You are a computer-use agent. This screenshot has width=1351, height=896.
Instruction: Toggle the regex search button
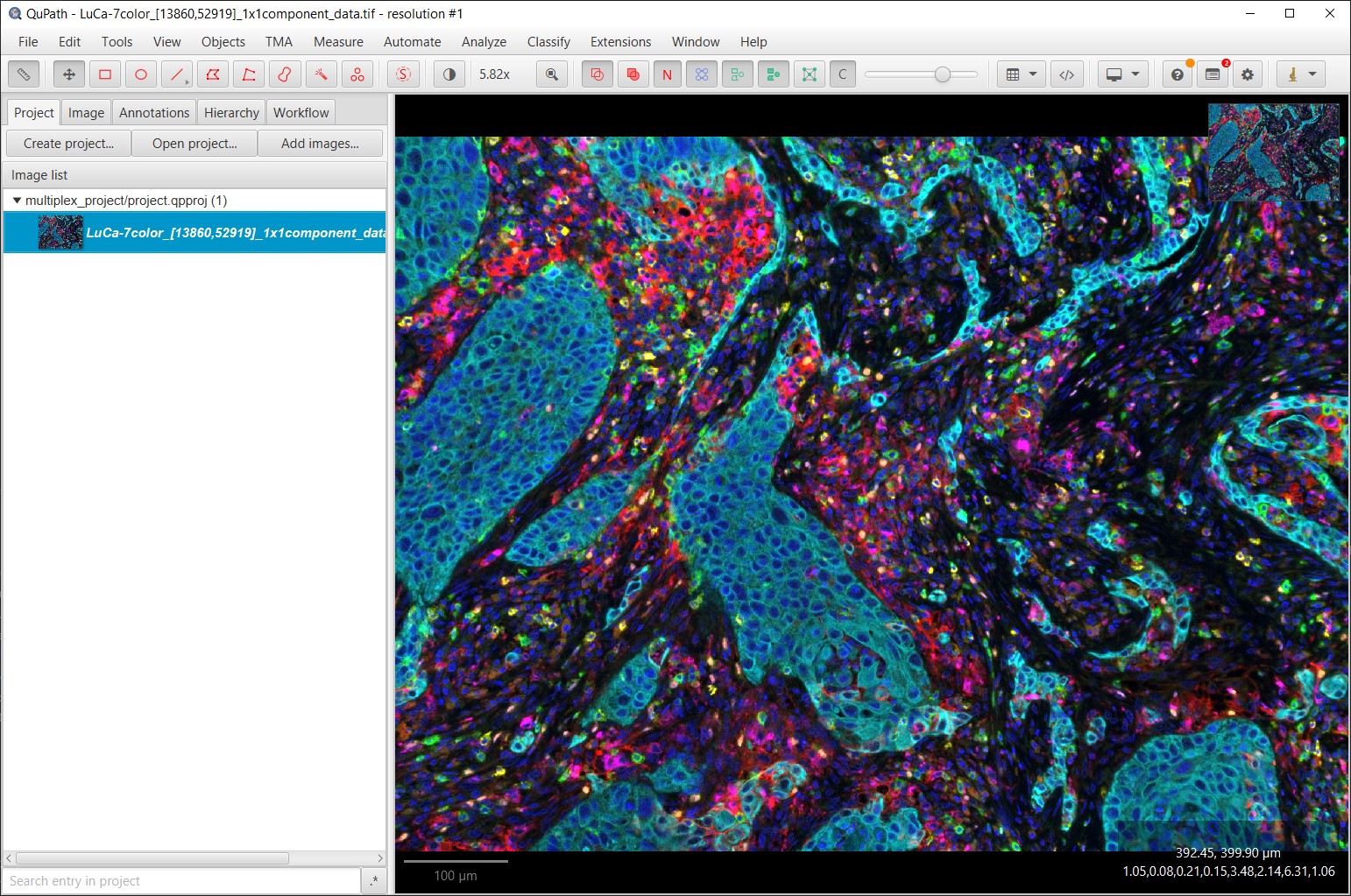(x=374, y=880)
